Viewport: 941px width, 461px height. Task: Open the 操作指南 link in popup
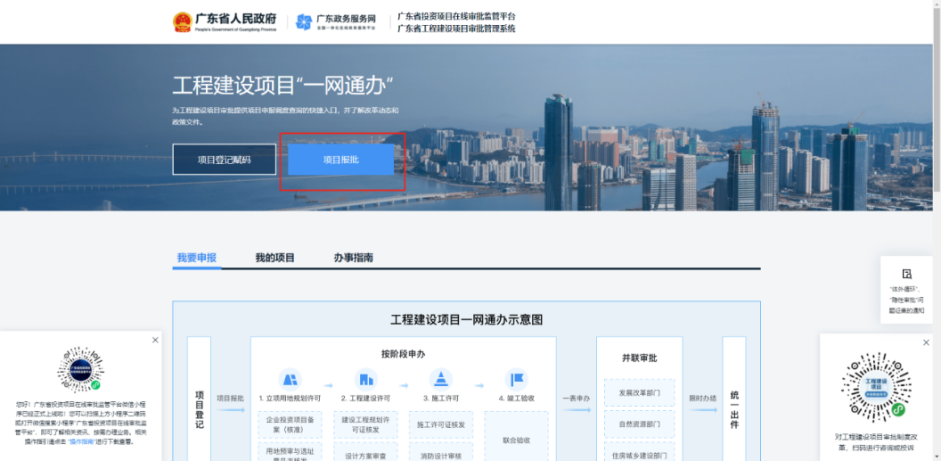tap(81, 441)
